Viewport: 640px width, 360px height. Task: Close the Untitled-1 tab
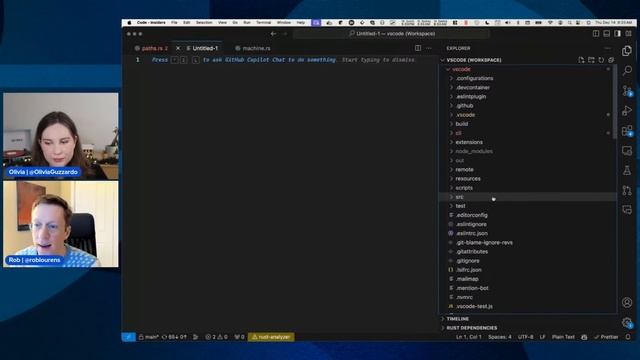[x=178, y=48]
